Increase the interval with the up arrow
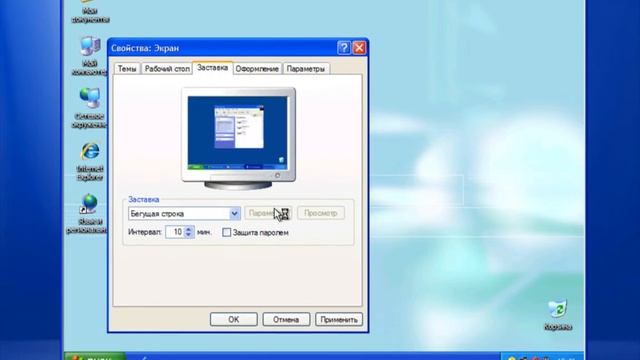The width and height of the screenshot is (640, 360). coord(189,229)
